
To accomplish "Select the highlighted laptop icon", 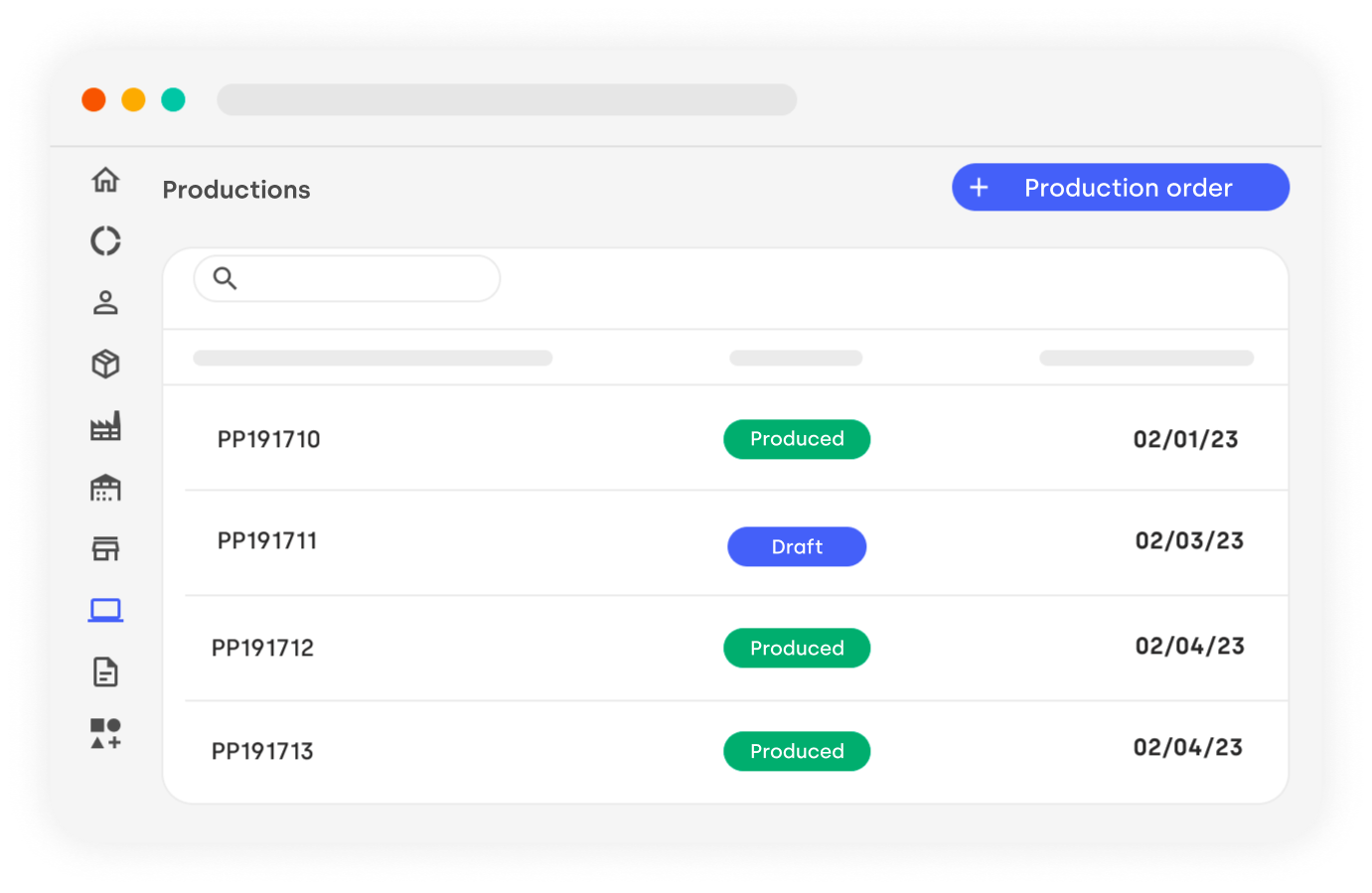I will coord(106,610).
